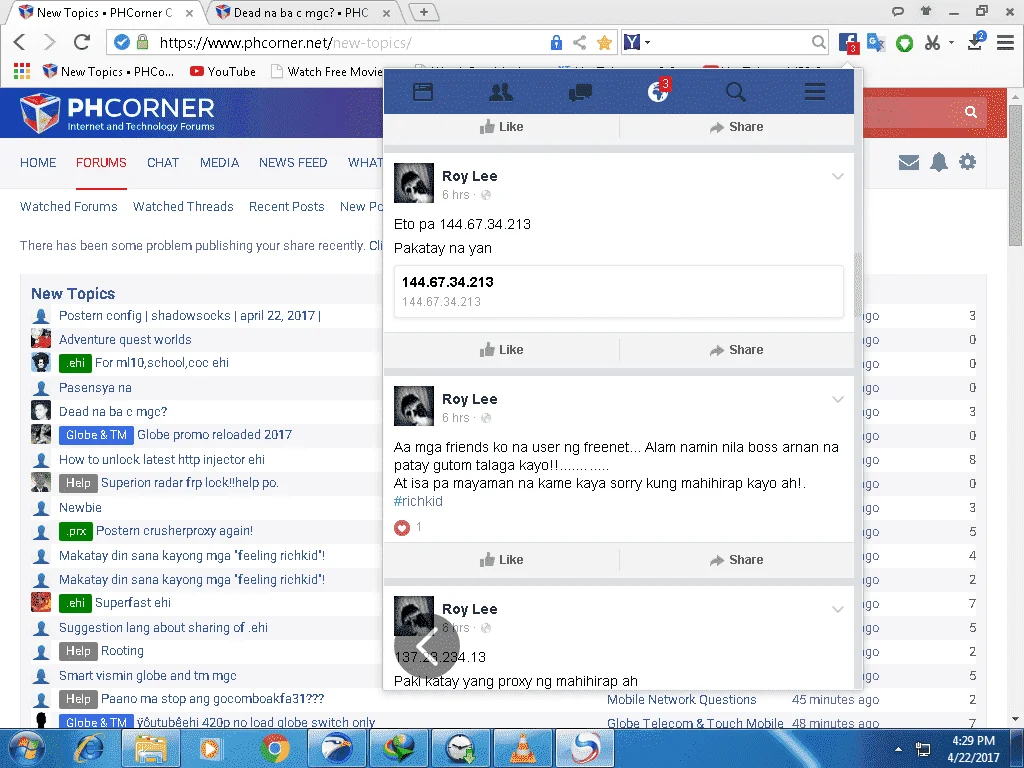
Task: Open PHCorner inbox envelope icon
Action: [x=908, y=162]
